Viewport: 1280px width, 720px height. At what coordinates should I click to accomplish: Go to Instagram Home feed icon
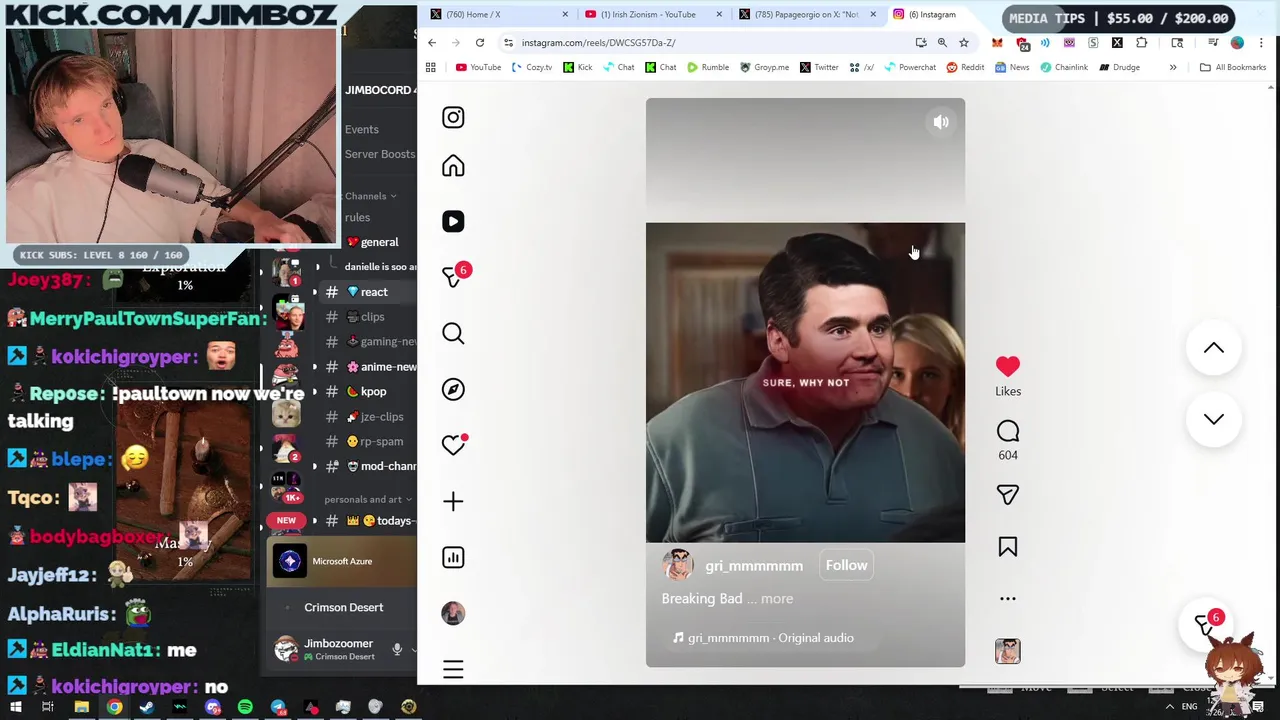tap(453, 166)
